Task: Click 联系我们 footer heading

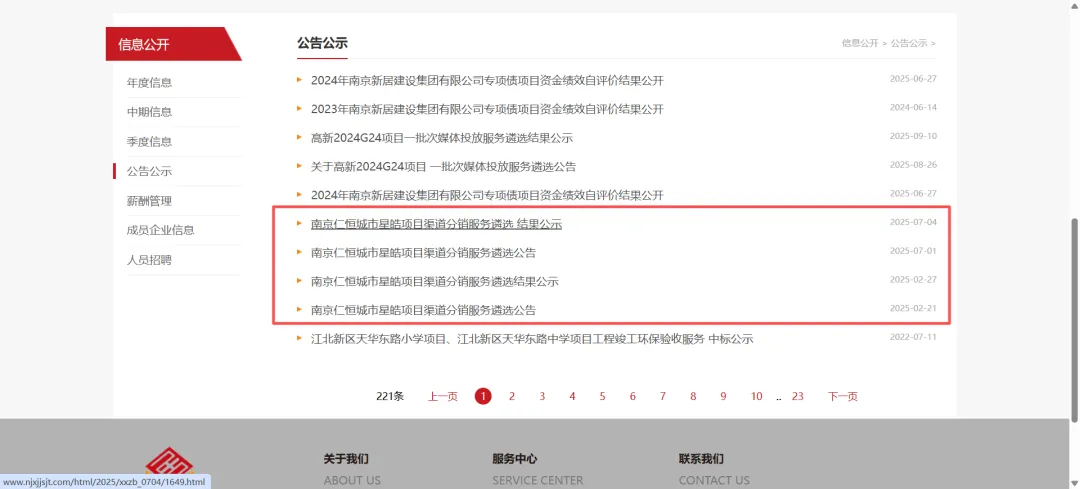Action: [x=701, y=459]
